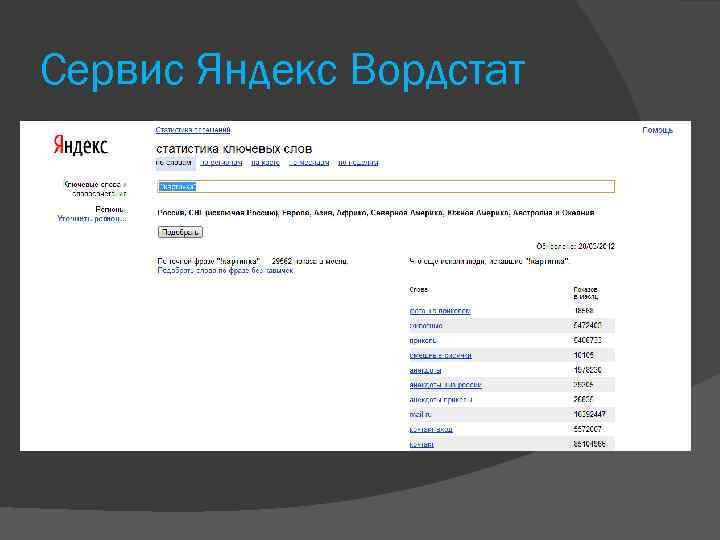720x540 pixels.
Task: Click the slide title 'Сервис Яндекс Вордстат'
Action: 282,70
